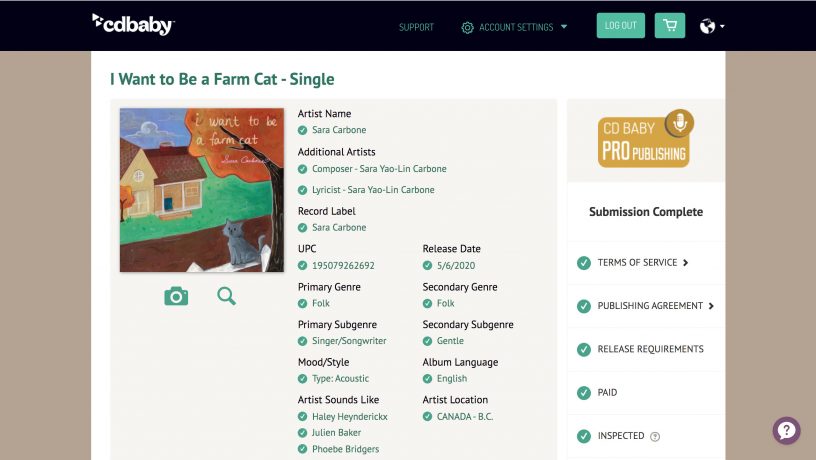The image size is (816, 460).
Task: Click the CD Baby logo
Action: click(x=132, y=25)
